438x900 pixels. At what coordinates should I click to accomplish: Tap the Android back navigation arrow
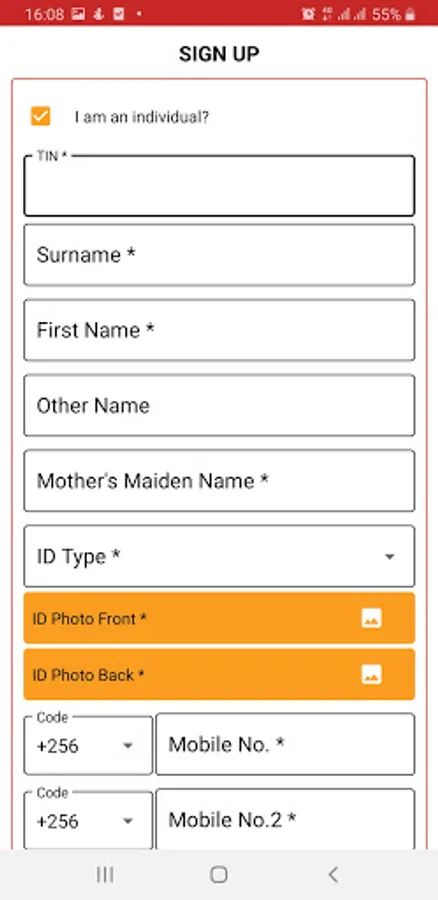[x=333, y=874]
